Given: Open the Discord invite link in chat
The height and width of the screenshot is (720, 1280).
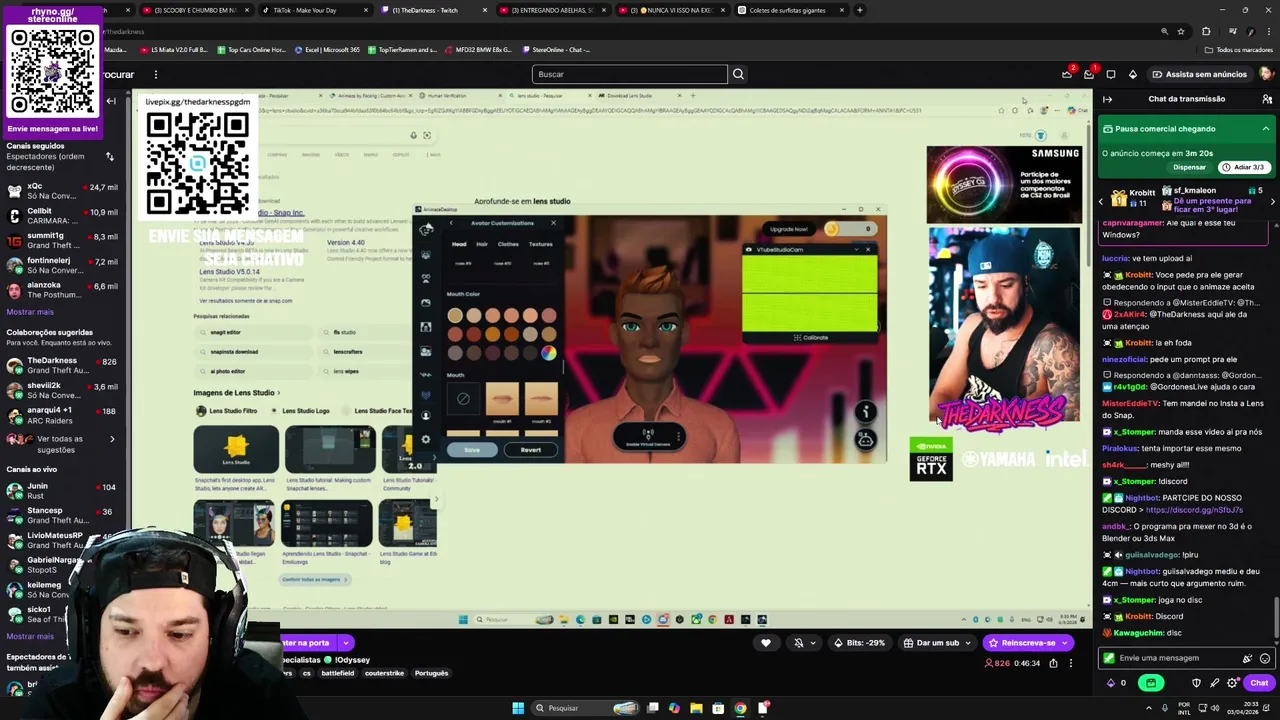Looking at the screenshot, I should pyautogui.click(x=1194, y=510).
